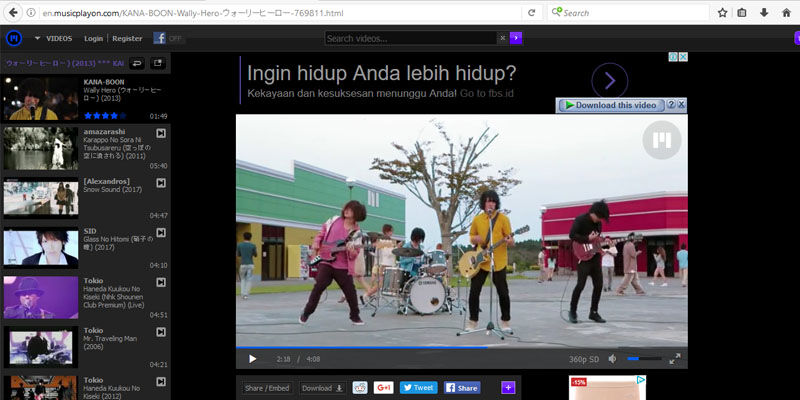Open help on download bar
Image resolution: width=800 pixels, height=400 pixels.
point(671,105)
